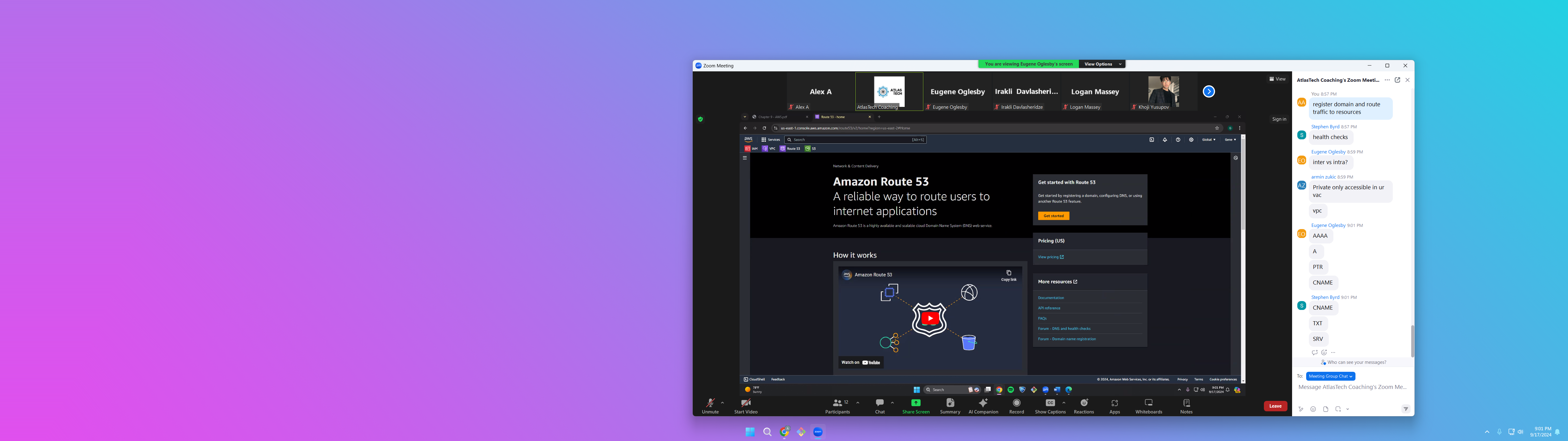Open the meeting Summary icon
Screen dimensions: 1568x441
pyautogui.click(x=950, y=403)
